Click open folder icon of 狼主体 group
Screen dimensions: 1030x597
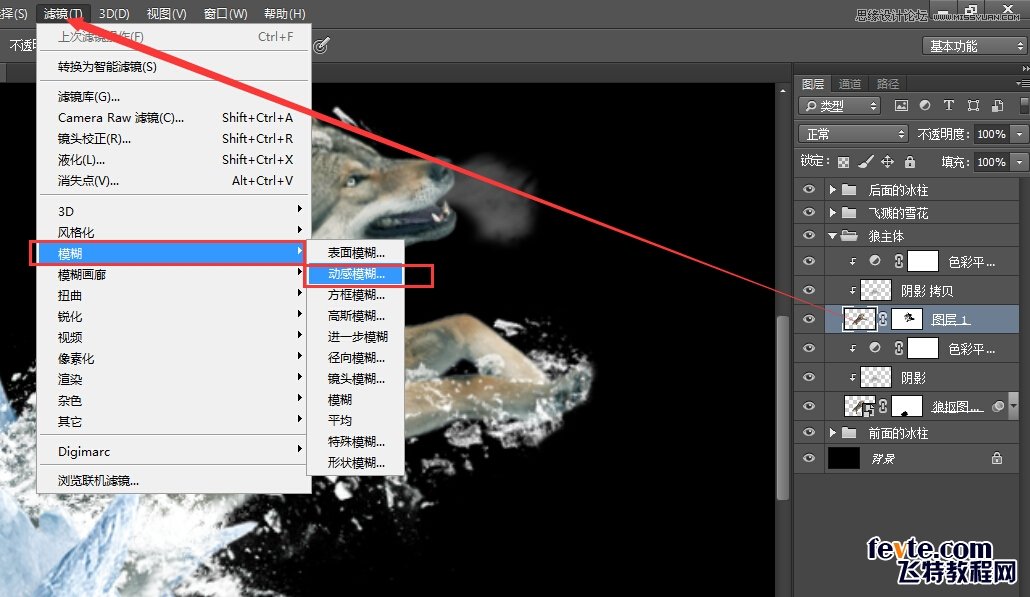pyautogui.click(x=849, y=235)
